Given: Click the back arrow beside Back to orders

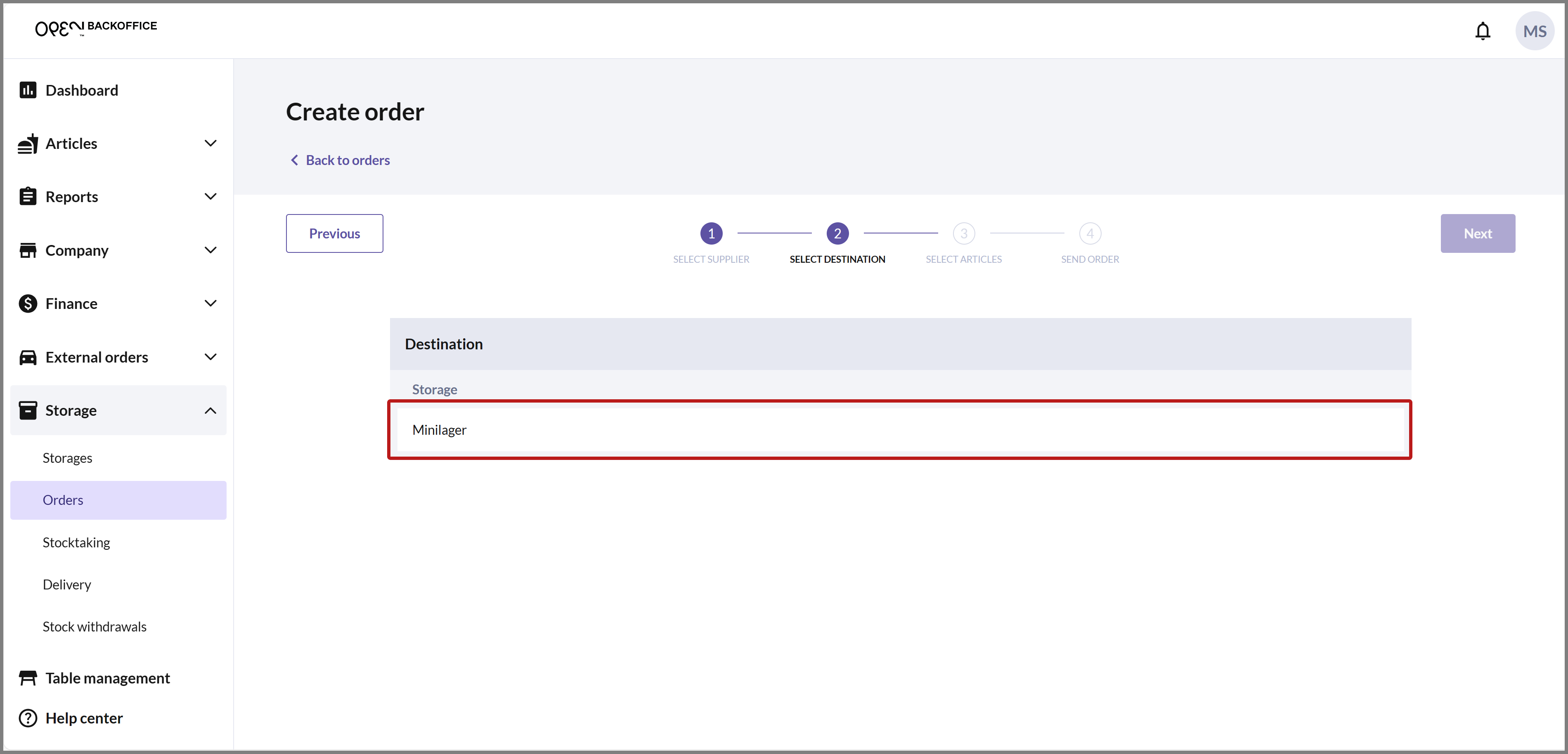Looking at the screenshot, I should pyautogui.click(x=295, y=160).
